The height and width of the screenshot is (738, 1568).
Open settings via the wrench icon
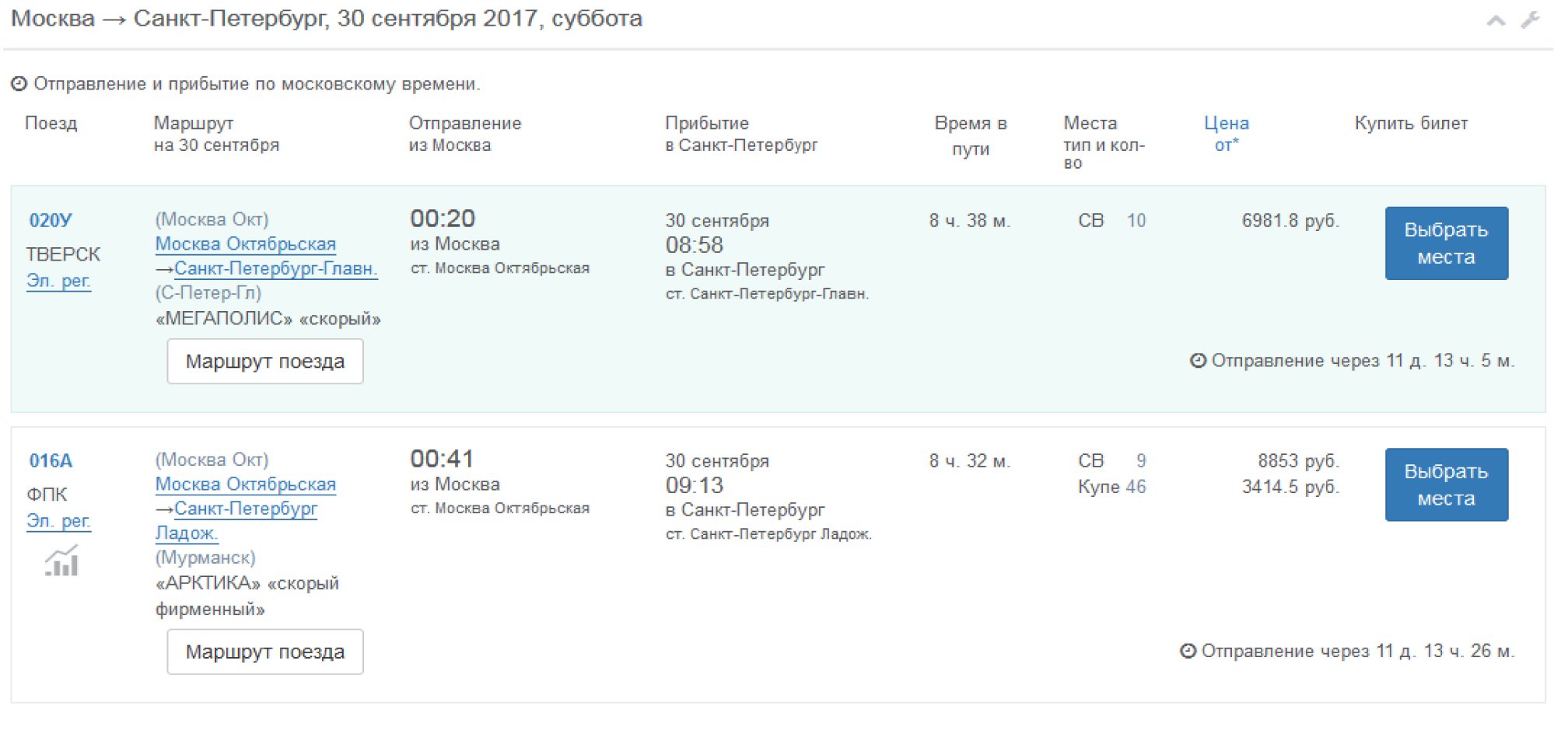[1530, 19]
